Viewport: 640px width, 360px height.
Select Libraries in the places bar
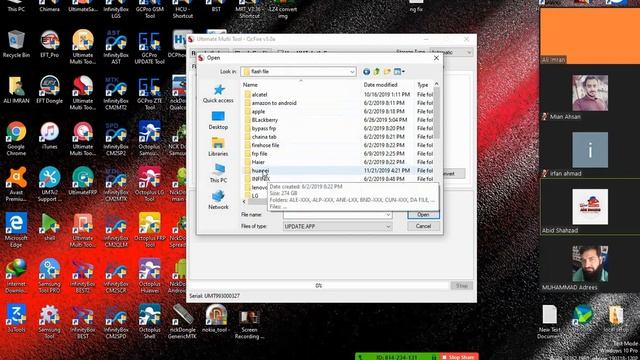coord(218,147)
